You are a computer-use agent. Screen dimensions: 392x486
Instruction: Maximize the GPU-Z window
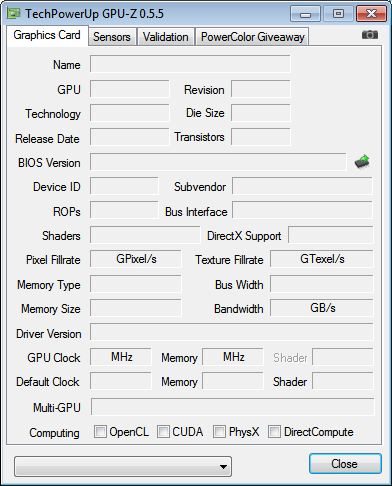click(338, 14)
